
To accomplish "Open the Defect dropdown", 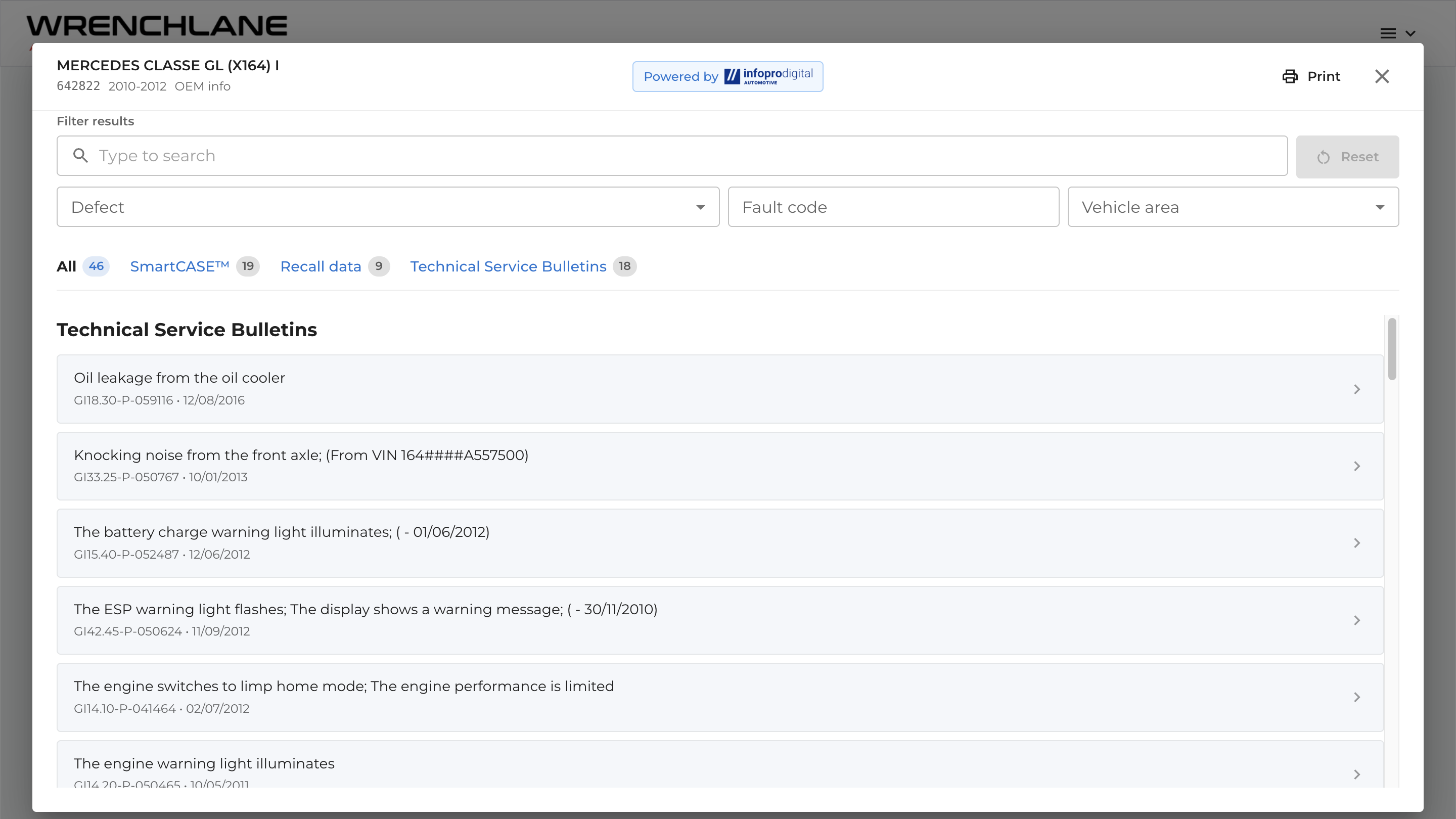I will tap(388, 207).
